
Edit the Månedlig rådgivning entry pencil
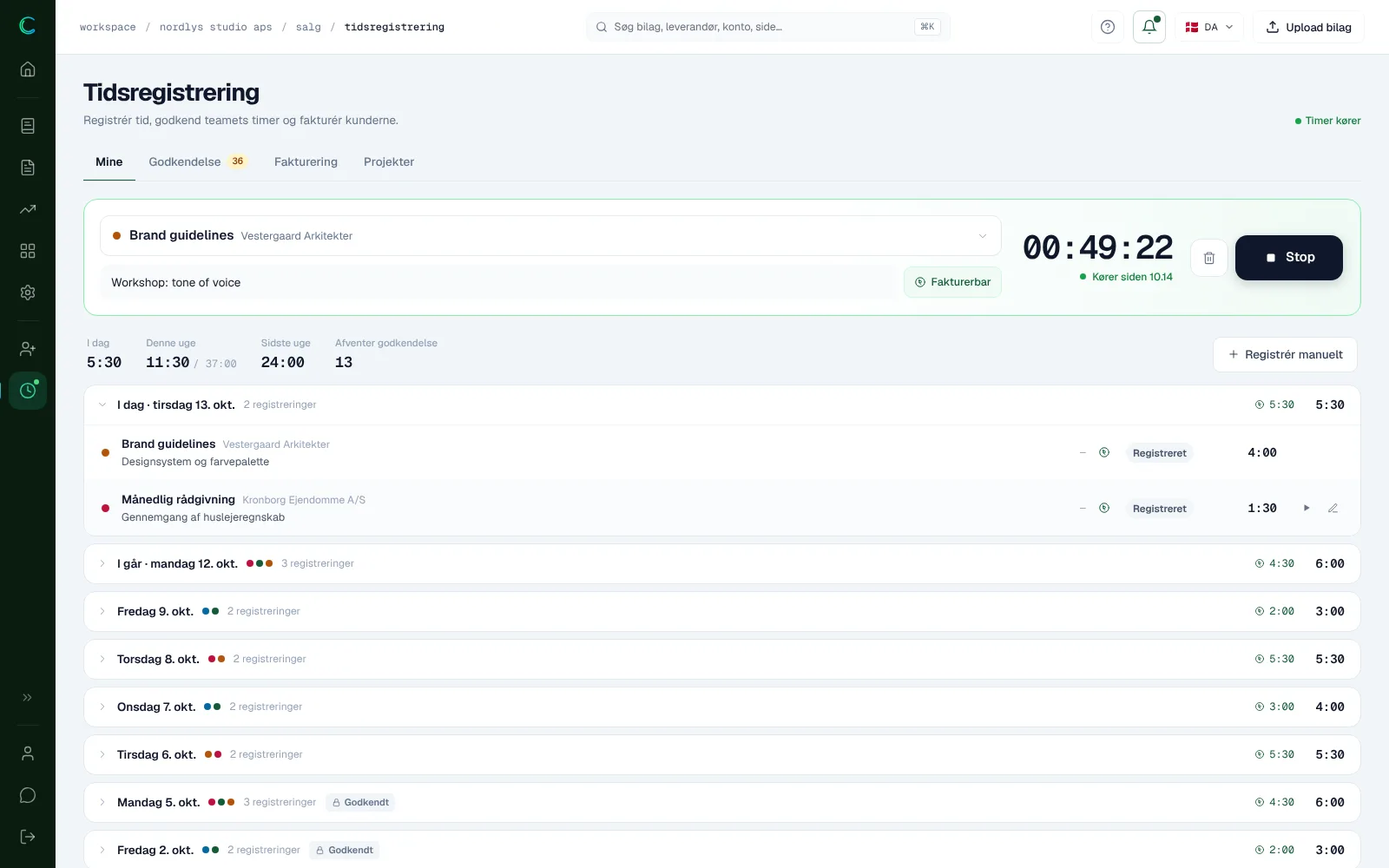(x=1333, y=508)
